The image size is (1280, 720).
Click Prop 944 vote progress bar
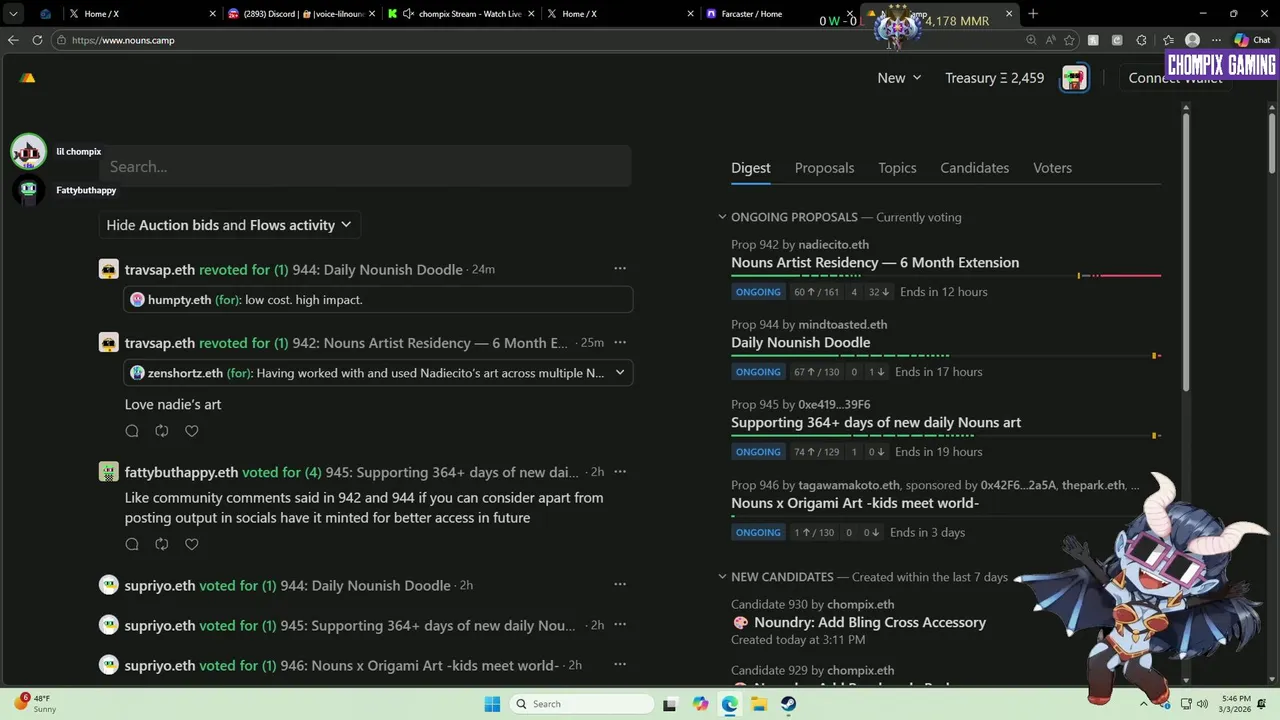(x=946, y=355)
